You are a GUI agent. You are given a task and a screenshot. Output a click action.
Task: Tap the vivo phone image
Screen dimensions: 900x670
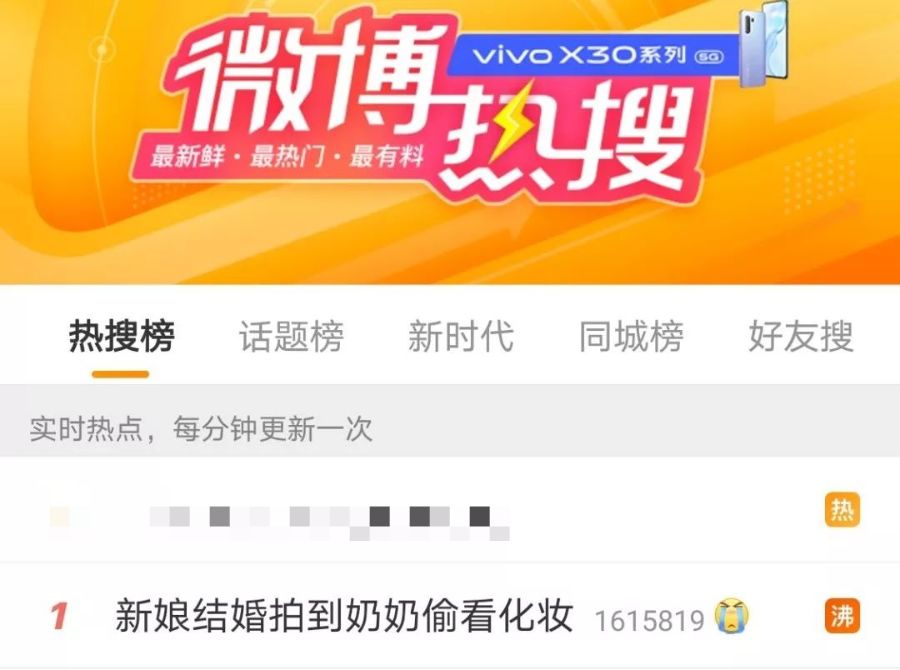pos(763,45)
